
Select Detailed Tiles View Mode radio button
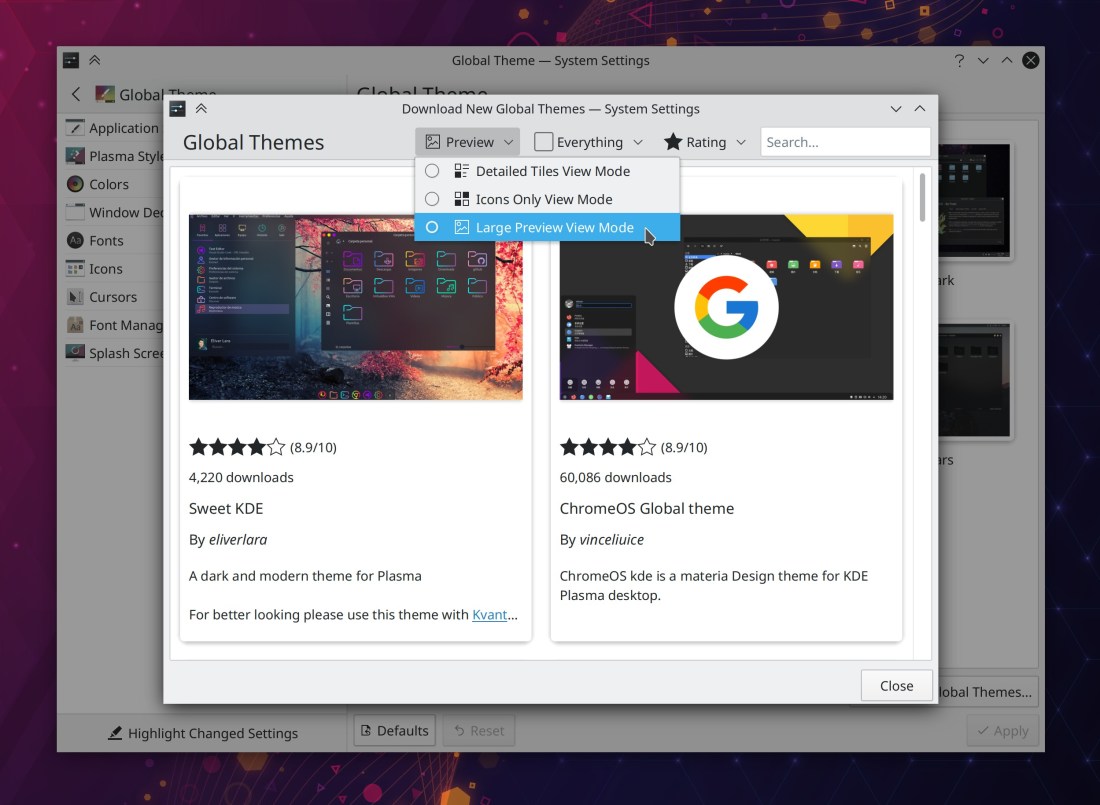coord(432,171)
